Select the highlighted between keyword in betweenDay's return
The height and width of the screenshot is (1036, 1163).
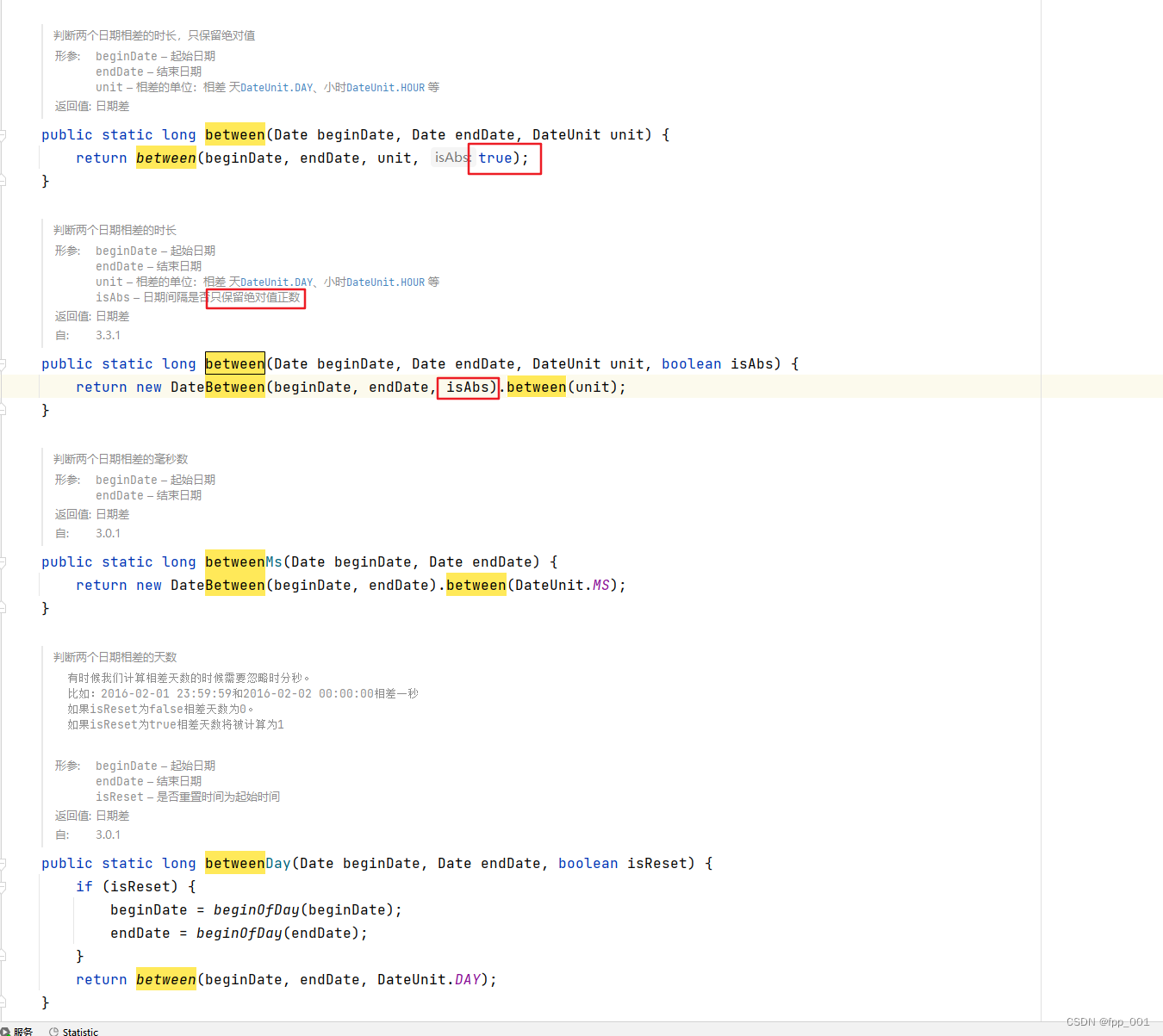pos(165,979)
